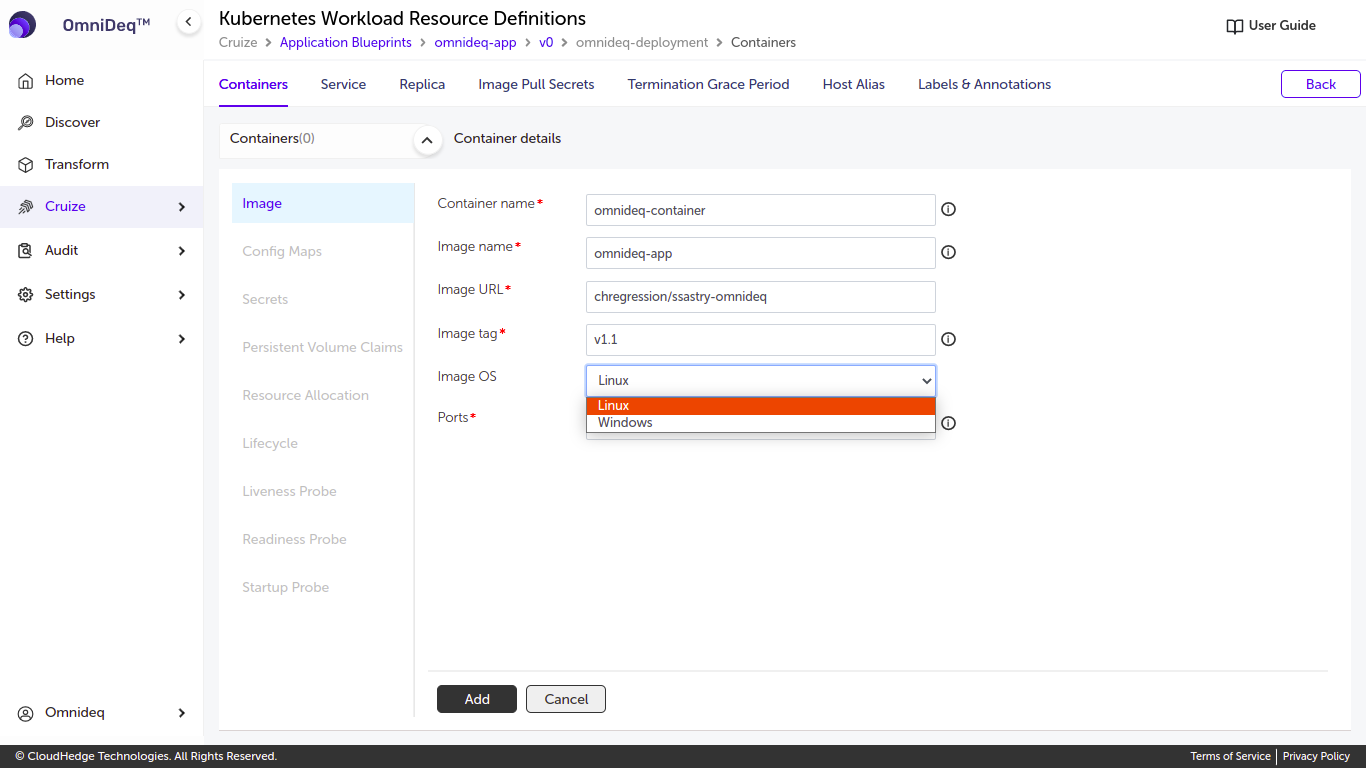Select the Lifecycle section
This screenshot has width=1366, height=768.
click(323, 443)
